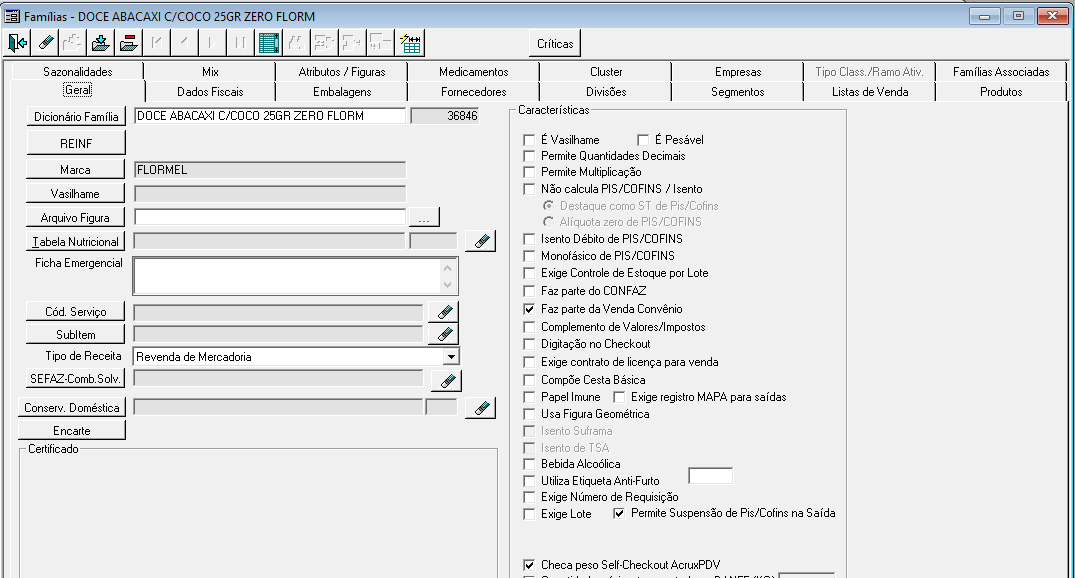Click eraser icon beside SubItem field
The image size is (1075, 578).
[x=444, y=335]
